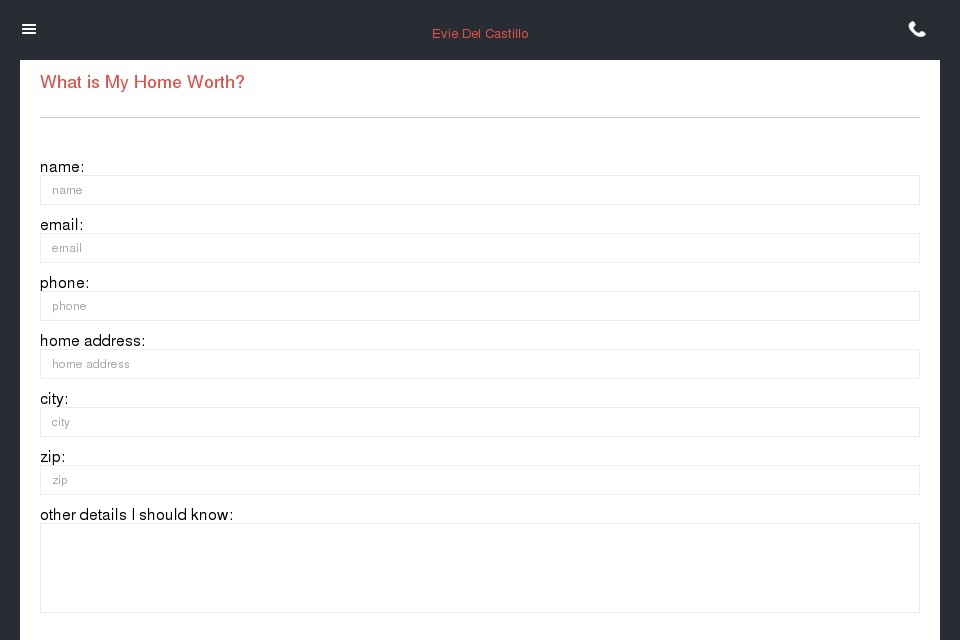Focus the zip input field

point(479,480)
